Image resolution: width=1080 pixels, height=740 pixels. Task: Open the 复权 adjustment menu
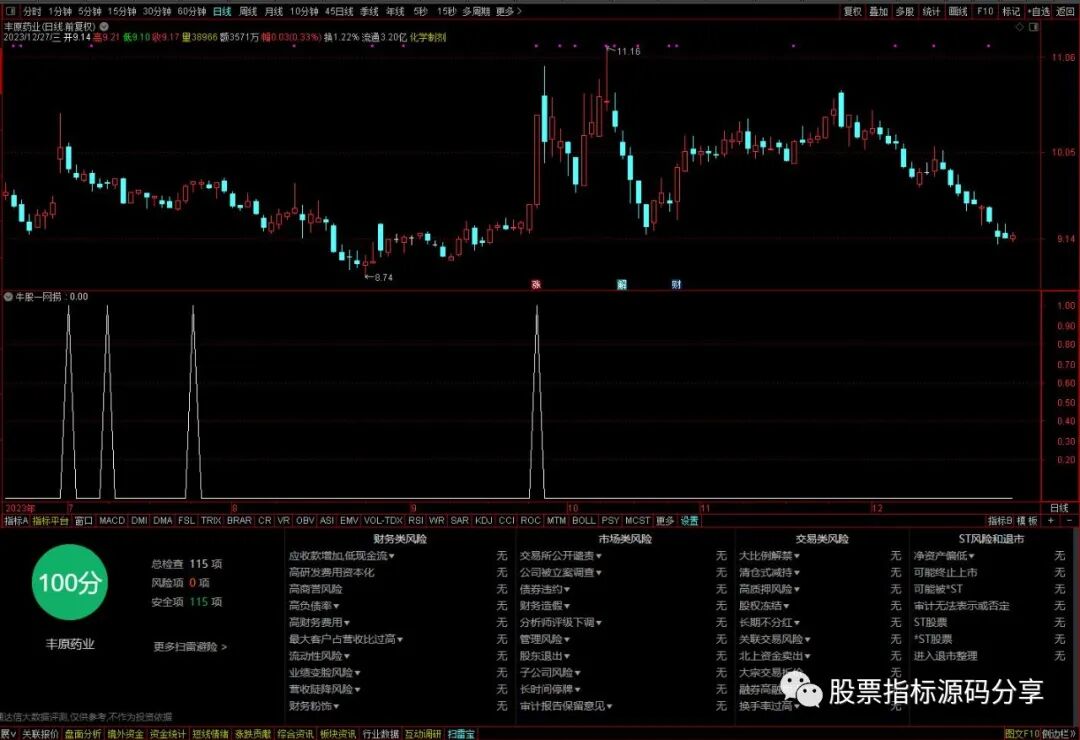[853, 12]
